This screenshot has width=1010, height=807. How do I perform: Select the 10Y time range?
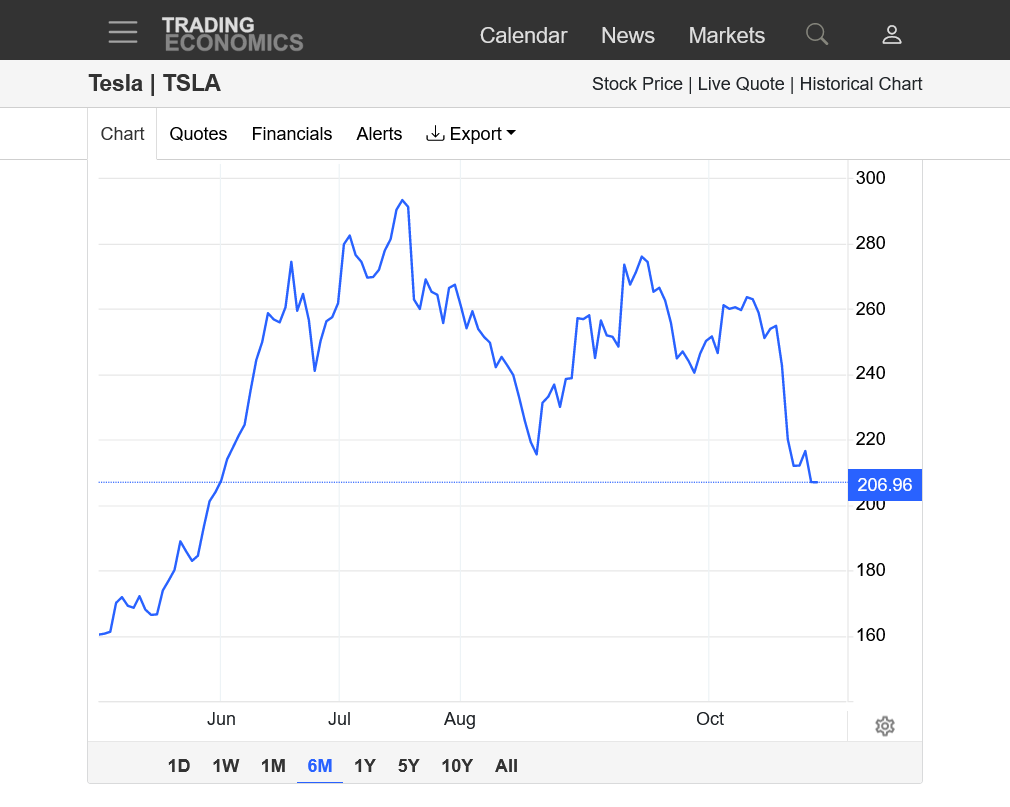(457, 766)
